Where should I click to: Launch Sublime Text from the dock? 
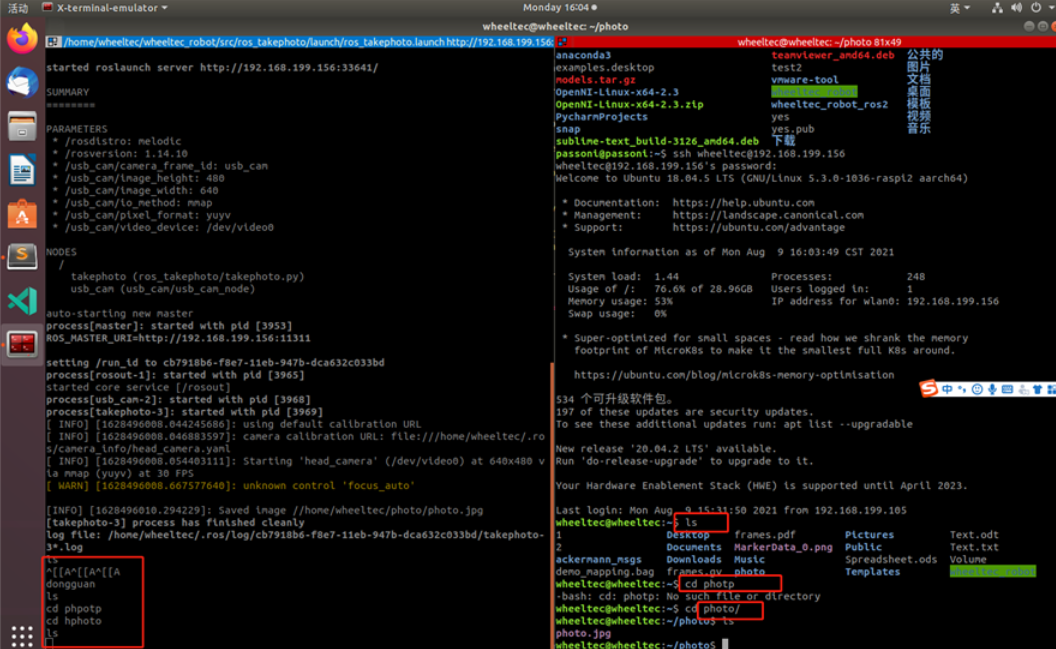22,257
